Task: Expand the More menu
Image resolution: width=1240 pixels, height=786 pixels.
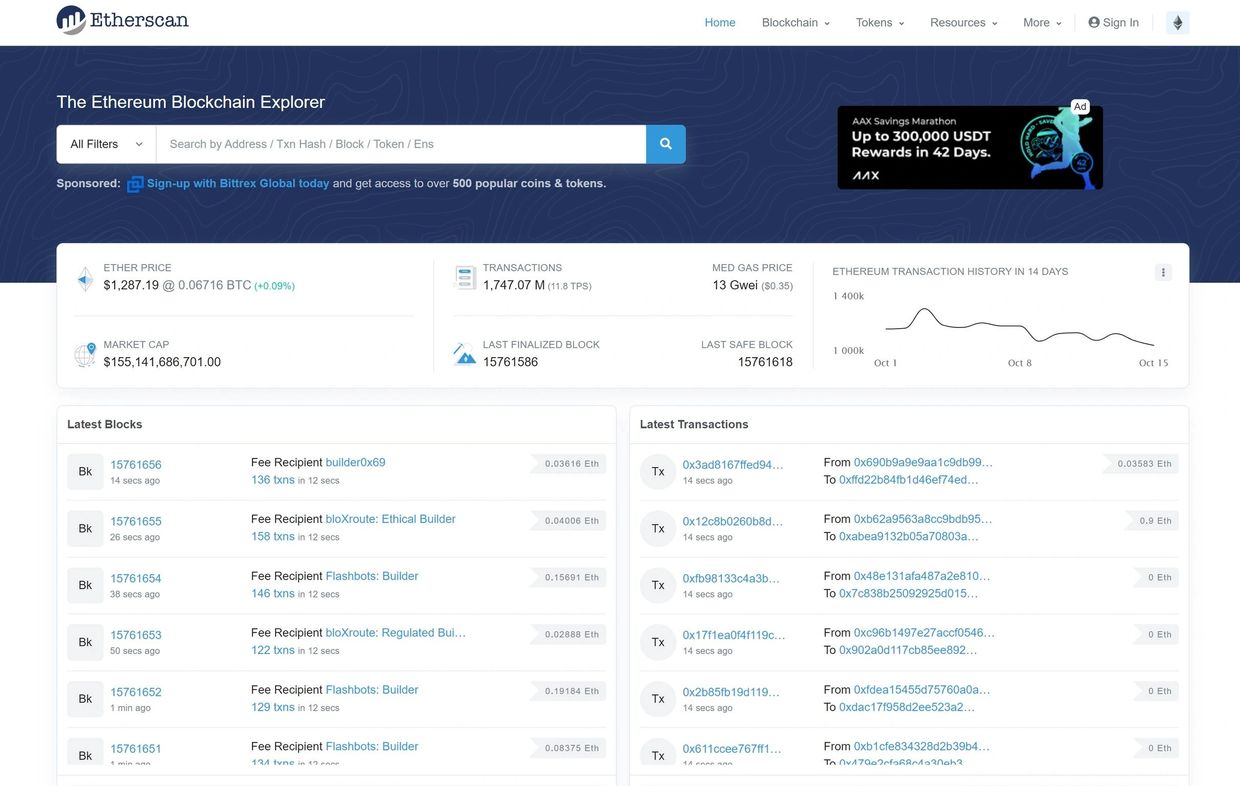Action: (1042, 22)
